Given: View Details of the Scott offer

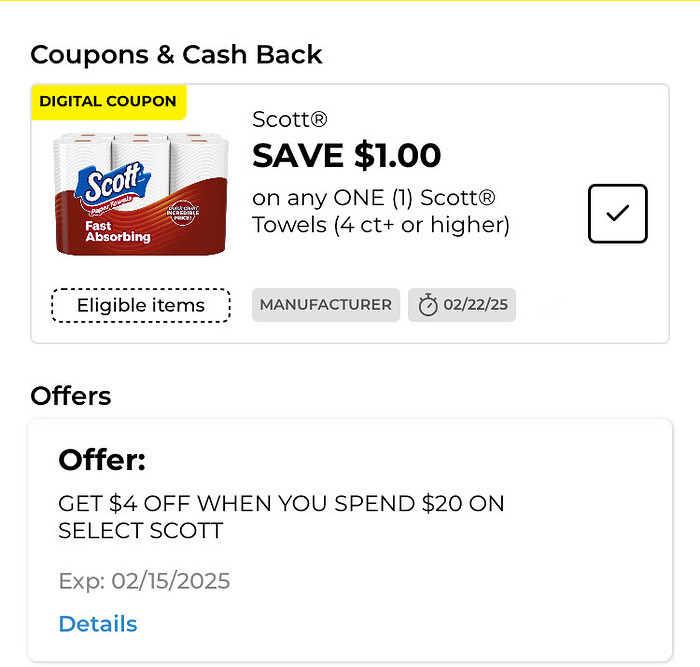Looking at the screenshot, I should tap(98, 624).
